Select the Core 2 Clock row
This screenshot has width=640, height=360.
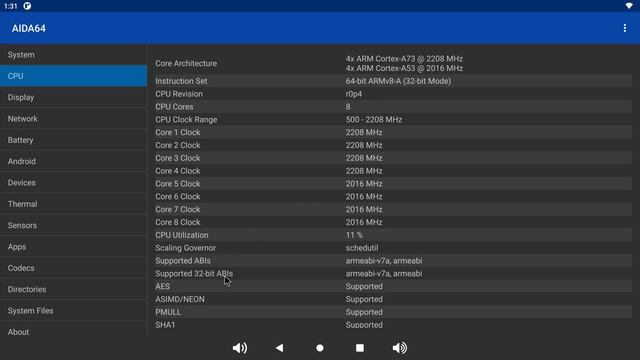point(393,145)
